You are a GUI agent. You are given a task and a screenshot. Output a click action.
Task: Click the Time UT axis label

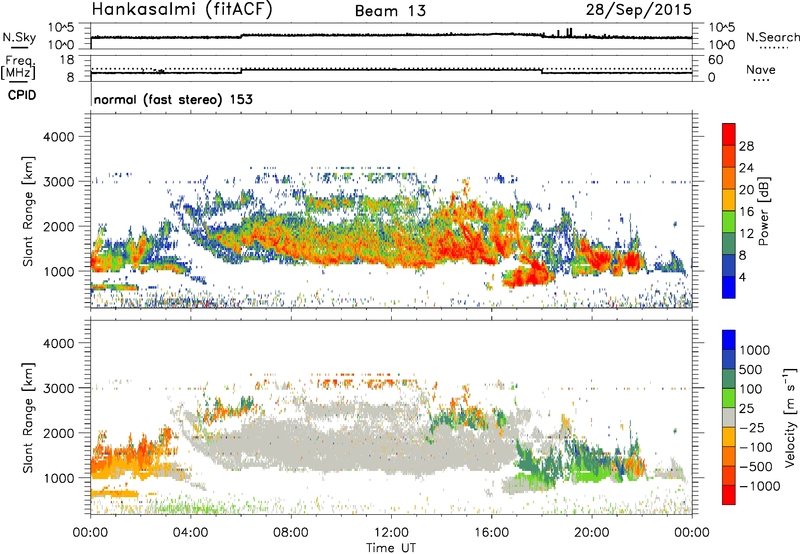(x=391, y=548)
